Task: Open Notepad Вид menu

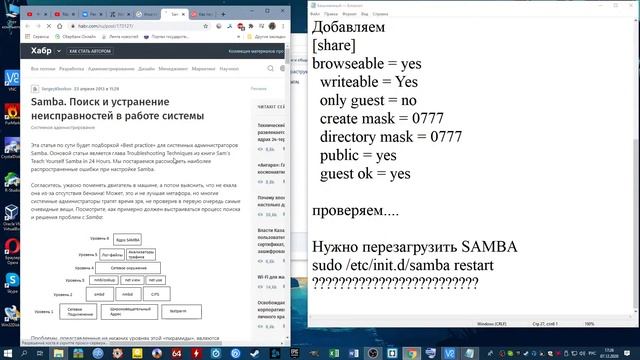Action: point(364,14)
